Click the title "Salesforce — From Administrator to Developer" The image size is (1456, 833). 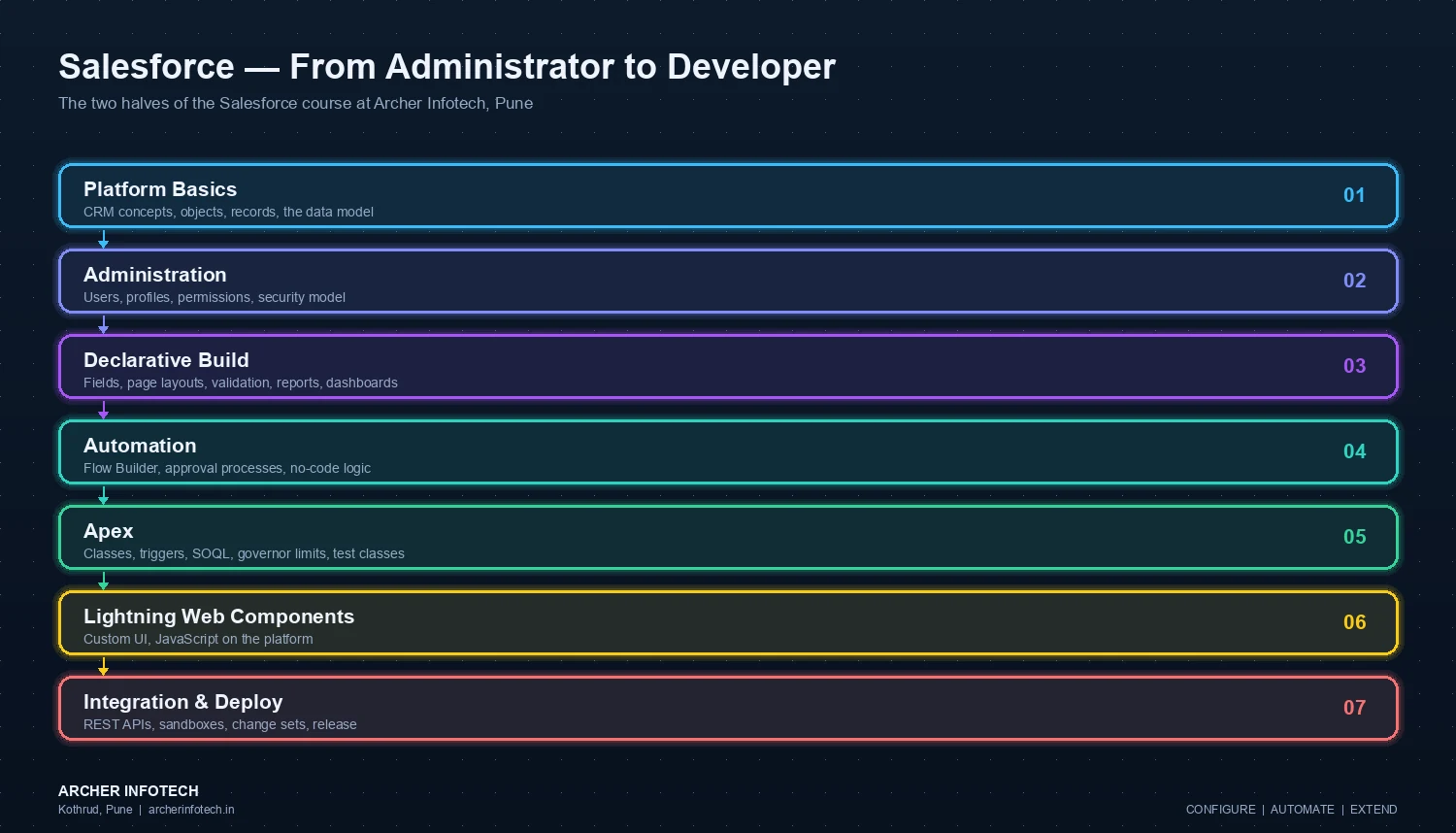(x=447, y=67)
